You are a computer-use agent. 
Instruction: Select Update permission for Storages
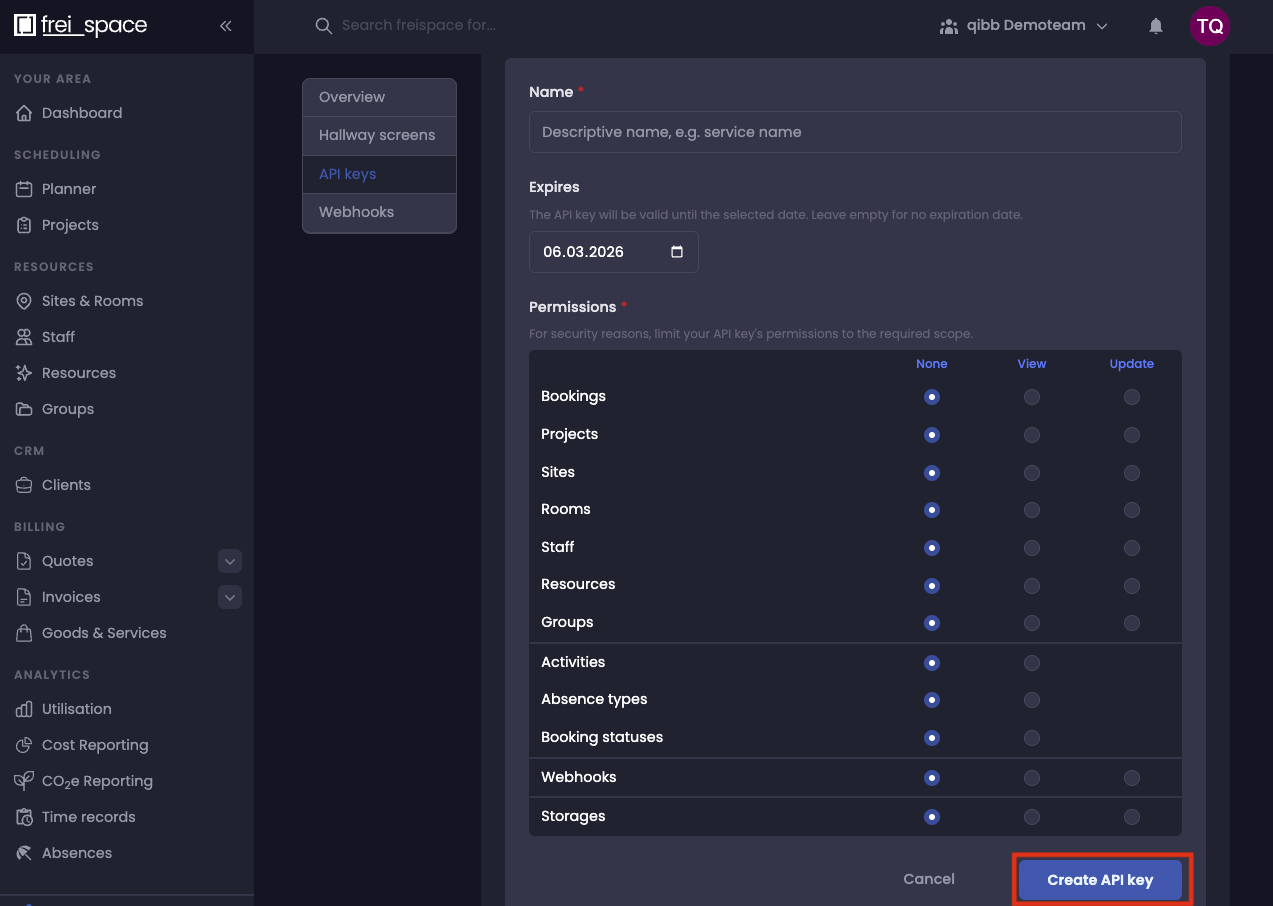(1131, 817)
